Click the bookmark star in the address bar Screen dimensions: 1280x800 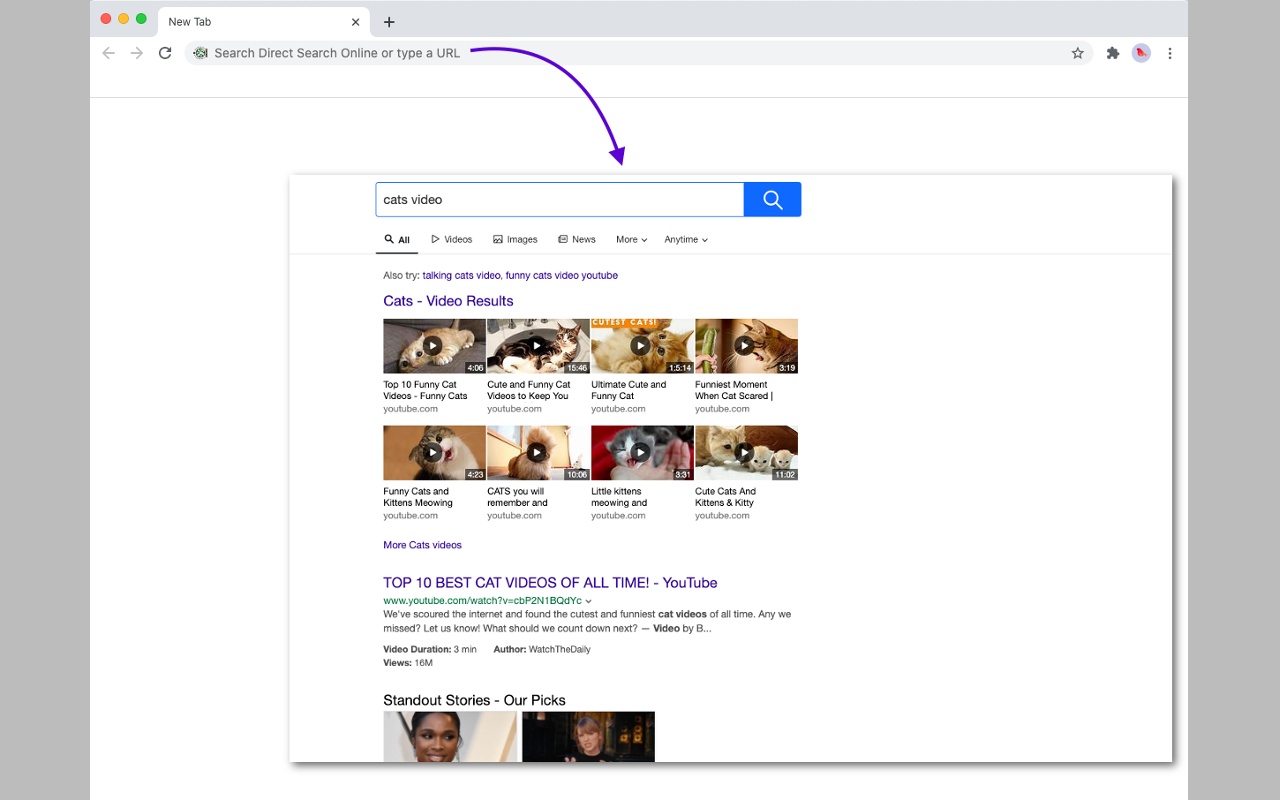click(1077, 53)
